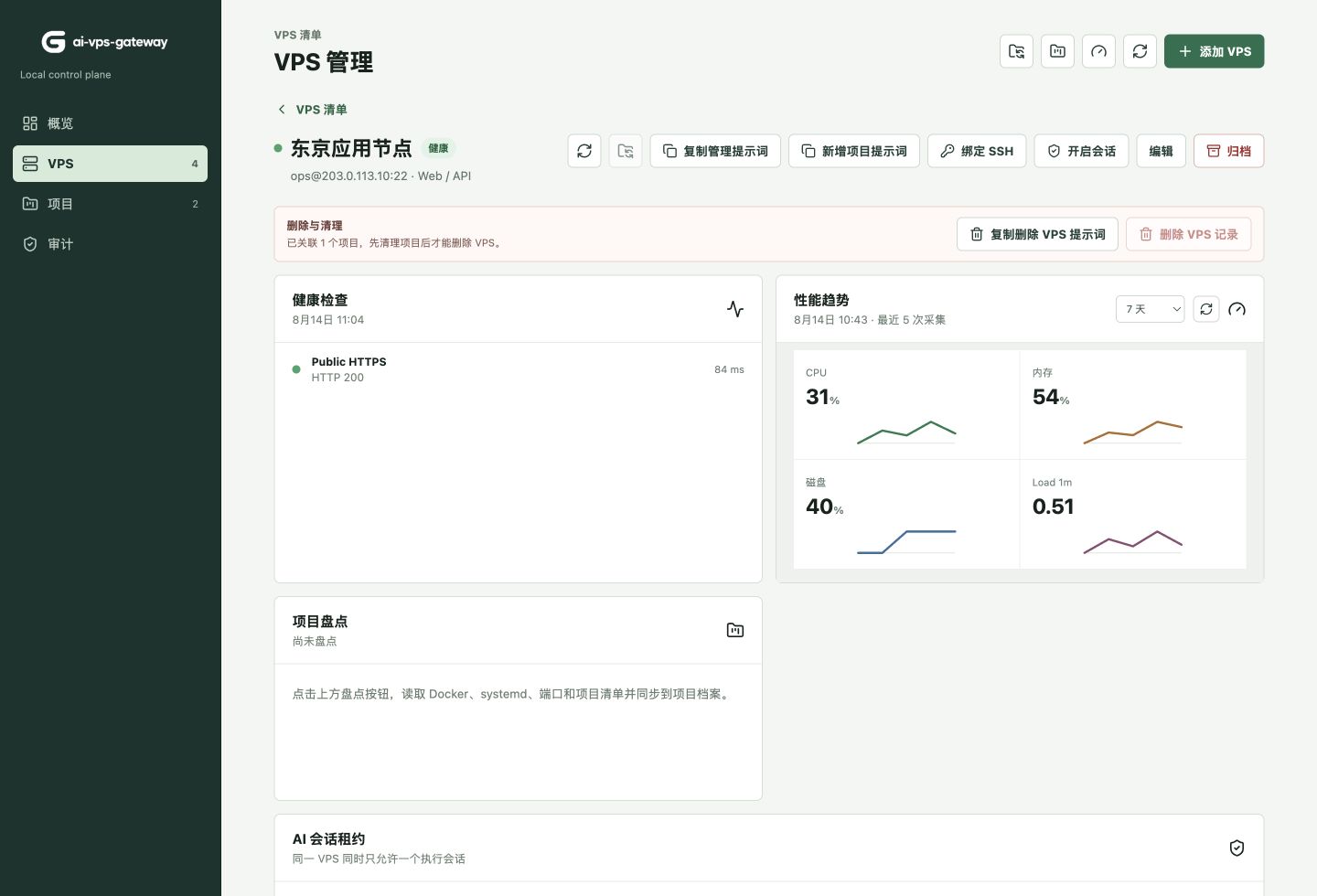Open 项目 from the sidebar

pos(110,204)
